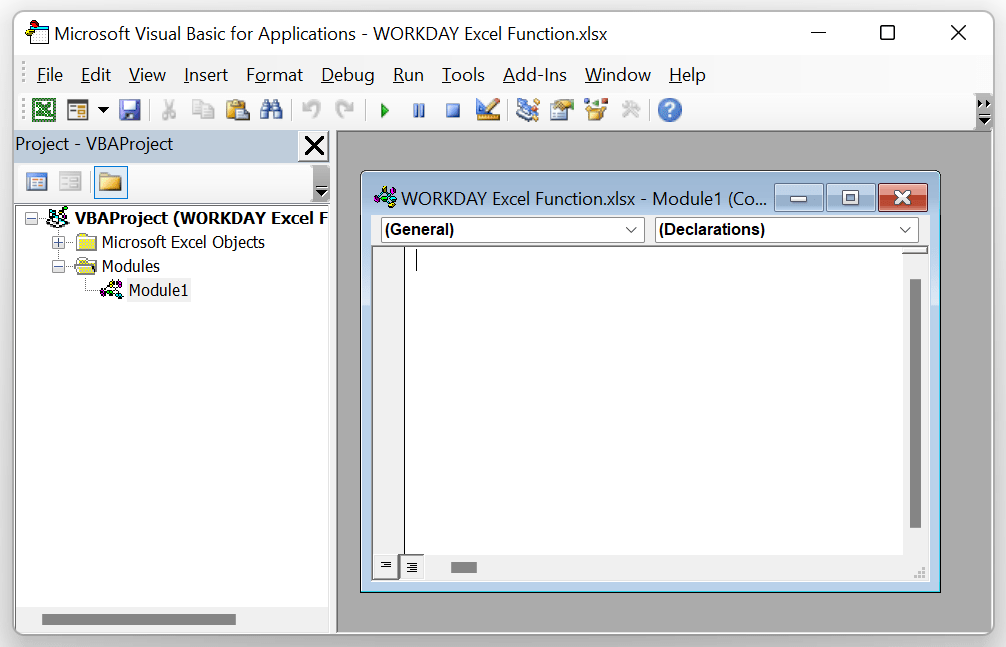This screenshot has height=647, width=1006.
Task: Save the project using the Save icon
Action: coord(130,110)
